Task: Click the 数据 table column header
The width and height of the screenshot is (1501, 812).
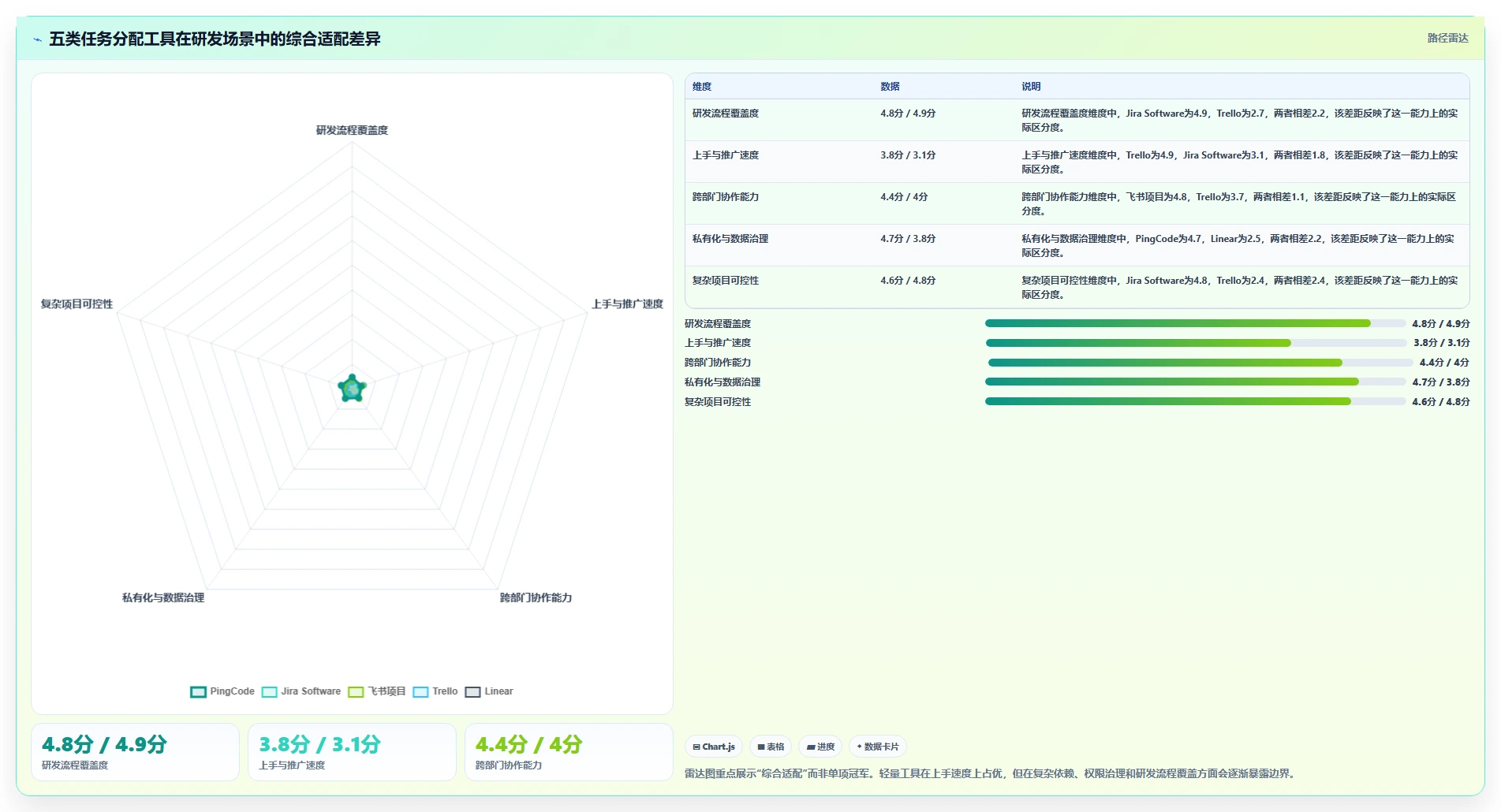Action: pos(890,87)
